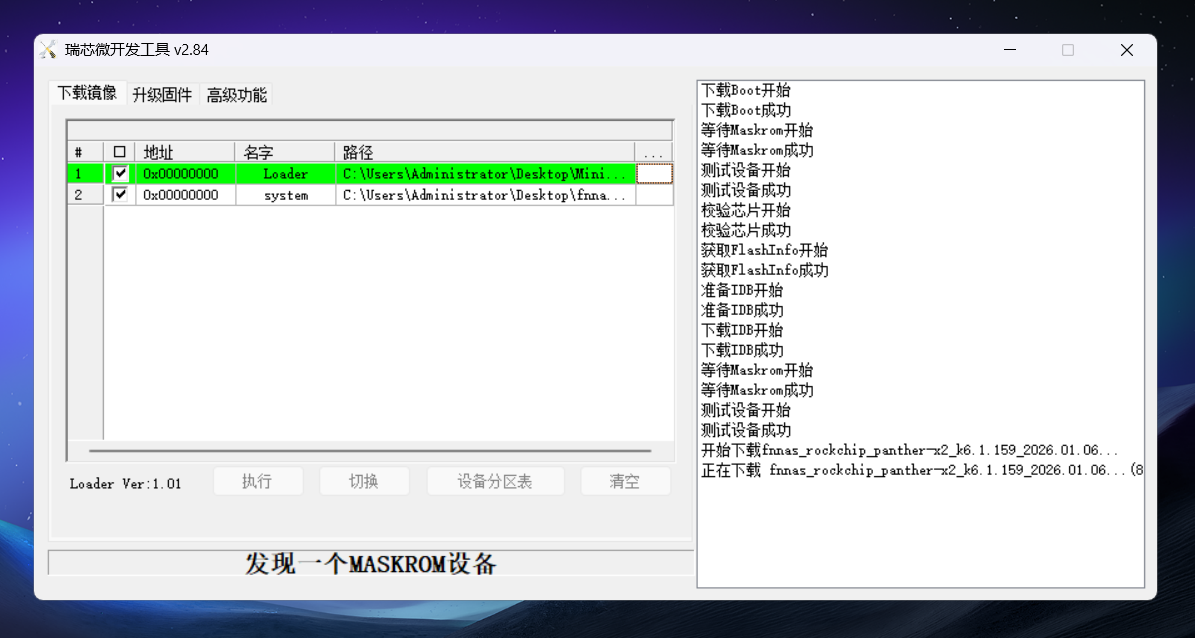Click the 切换 button
This screenshot has width=1195, height=638.
coord(364,482)
